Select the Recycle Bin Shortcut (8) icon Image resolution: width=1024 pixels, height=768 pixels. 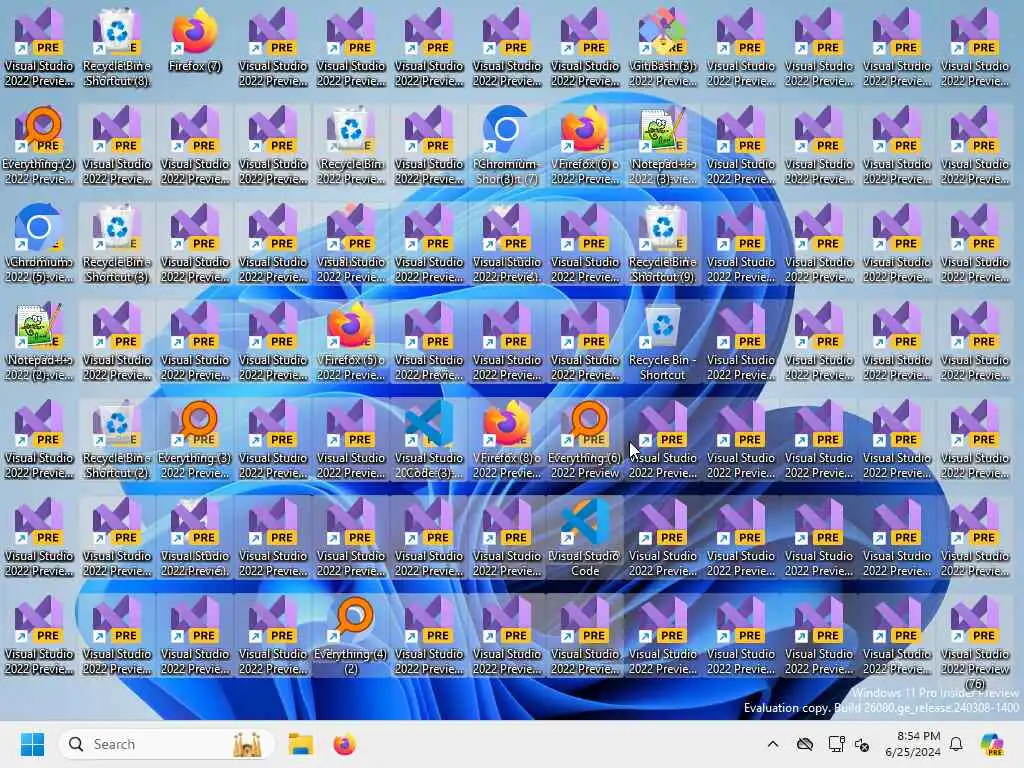[x=117, y=47]
